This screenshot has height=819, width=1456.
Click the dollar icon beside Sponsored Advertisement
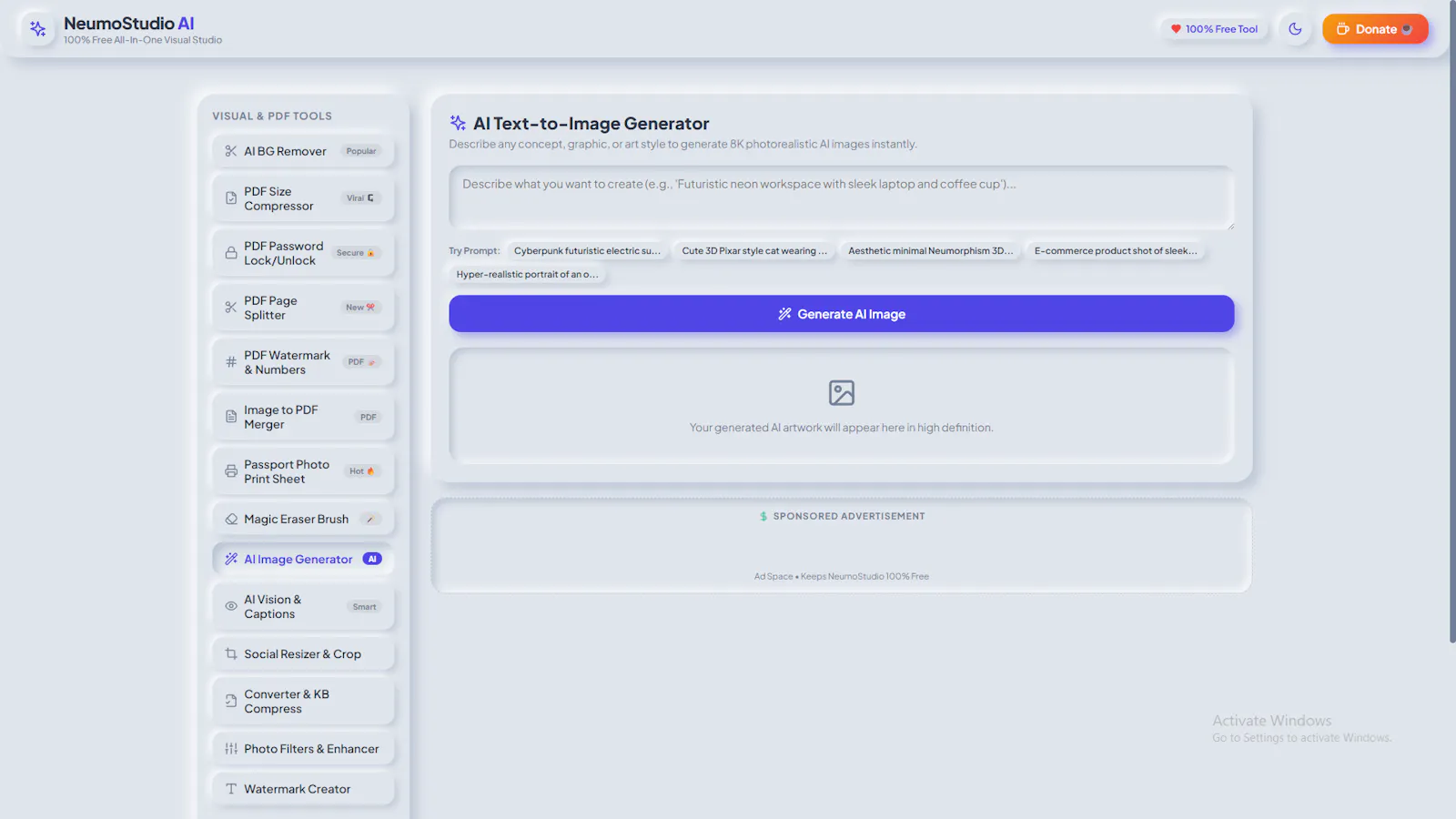(763, 516)
